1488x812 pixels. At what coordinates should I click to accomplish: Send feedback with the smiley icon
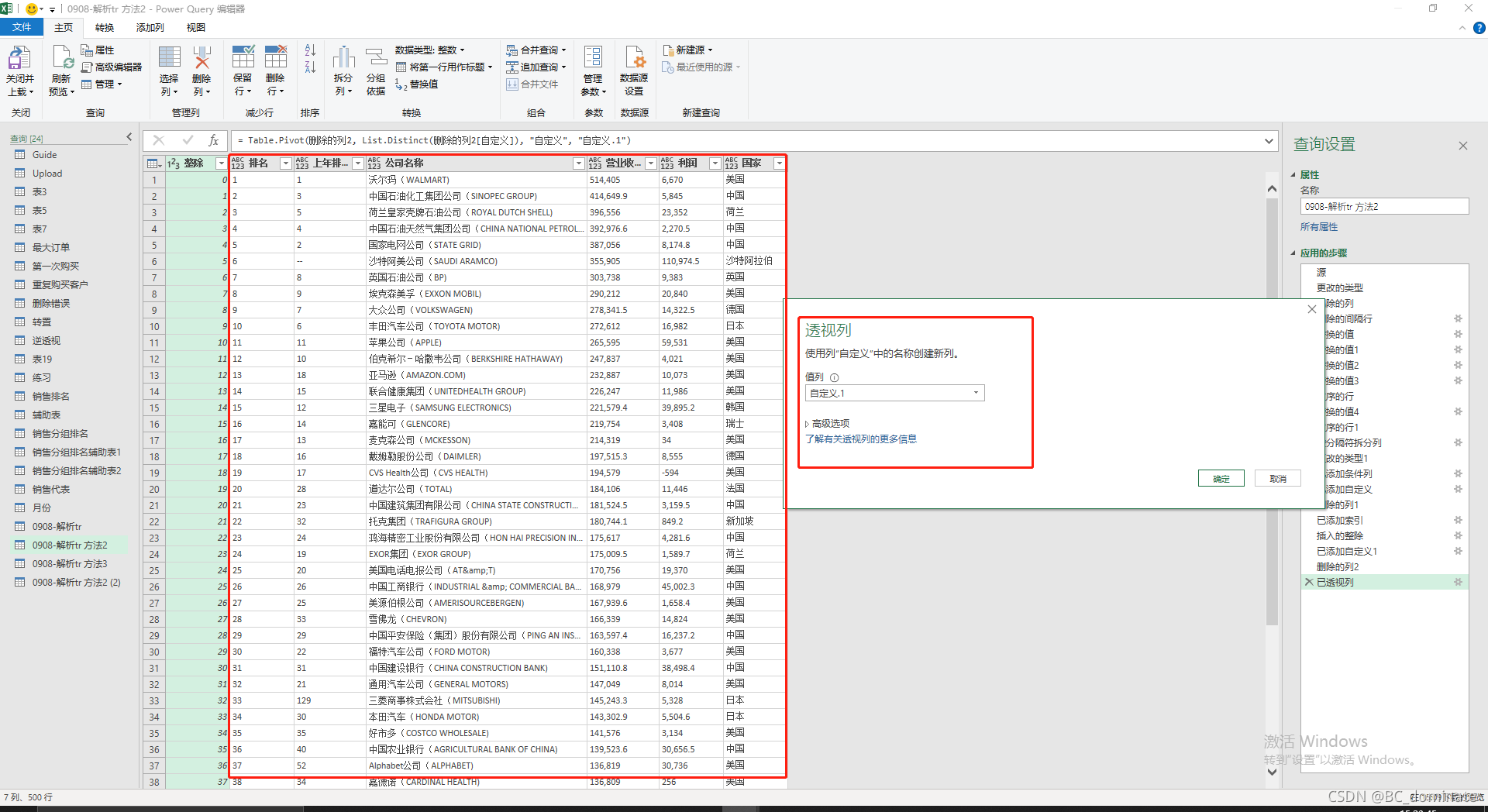(33, 9)
